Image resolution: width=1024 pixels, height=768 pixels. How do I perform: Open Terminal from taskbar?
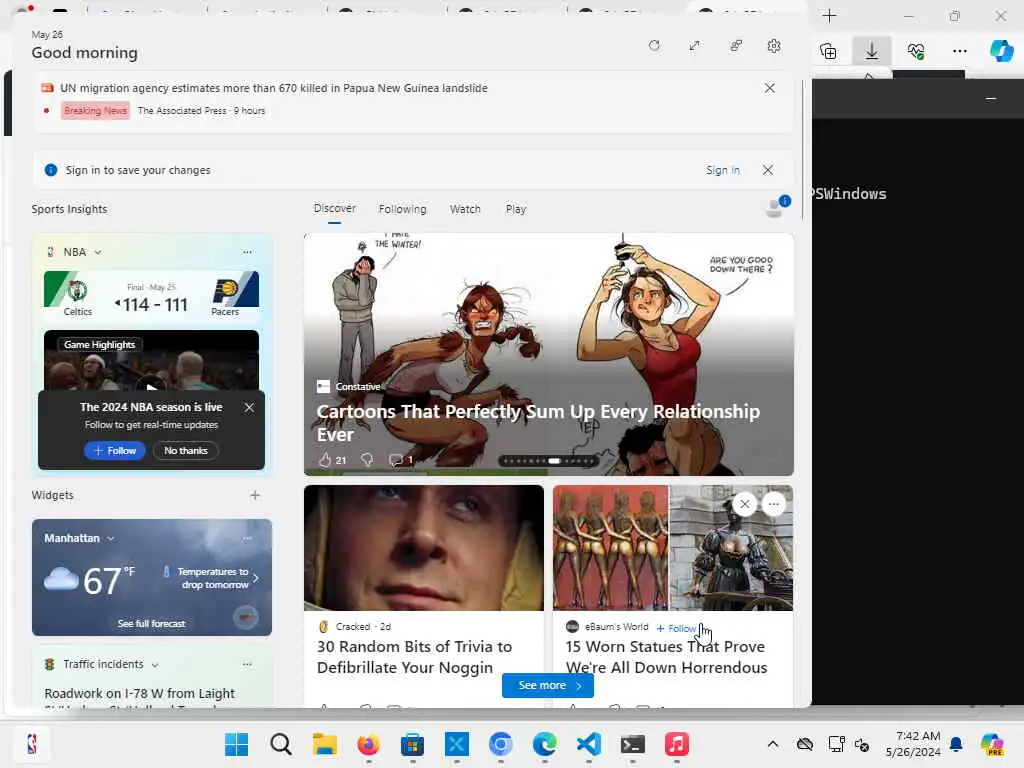click(632, 744)
